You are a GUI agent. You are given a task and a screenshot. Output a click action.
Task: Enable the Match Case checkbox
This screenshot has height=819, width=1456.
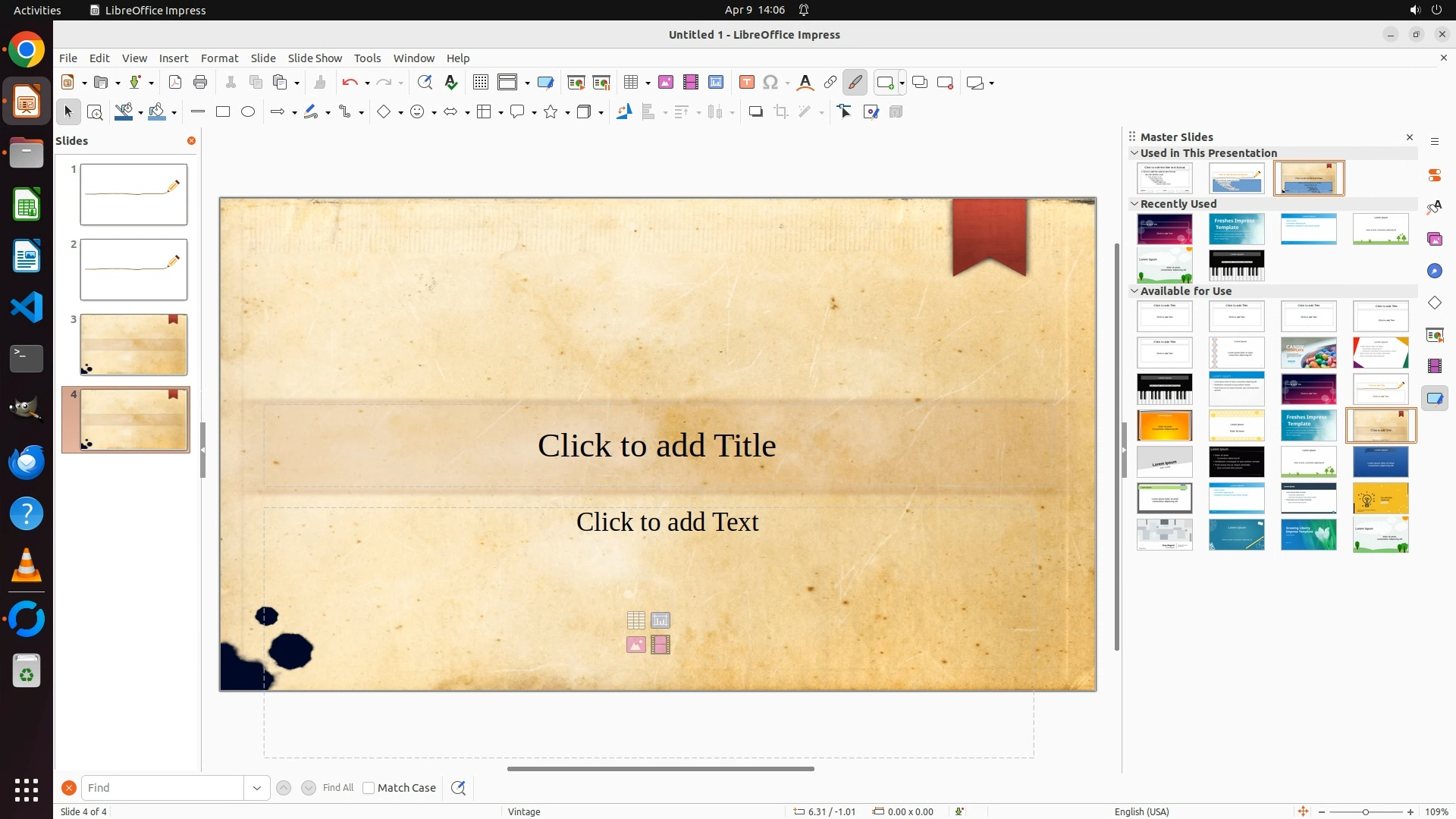point(369,788)
